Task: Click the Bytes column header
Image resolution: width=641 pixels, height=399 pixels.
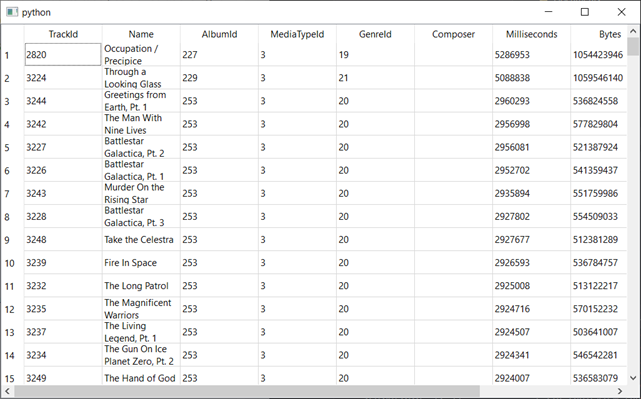Action: tap(599, 34)
